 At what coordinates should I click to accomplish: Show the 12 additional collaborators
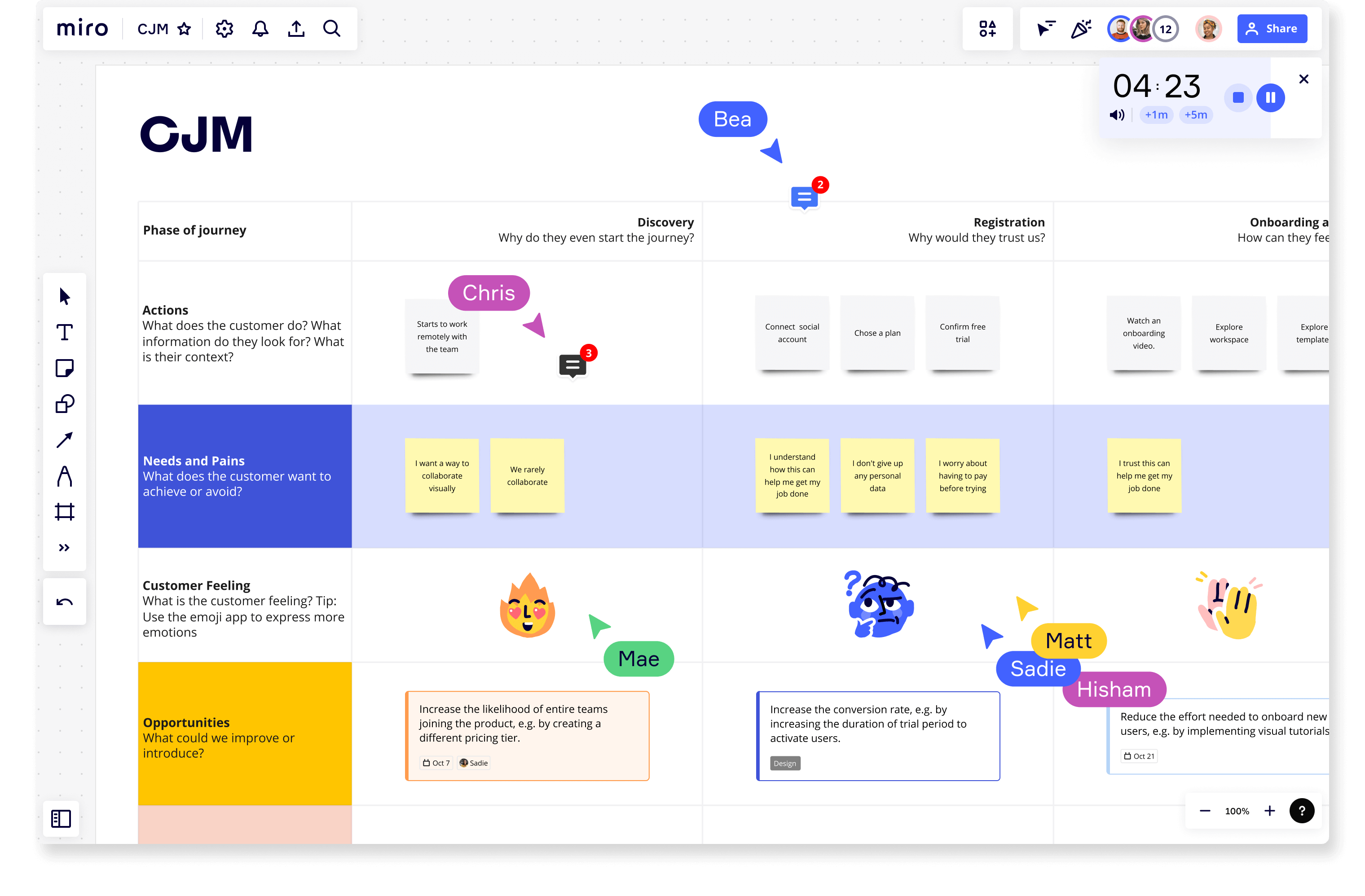[1165, 29]
